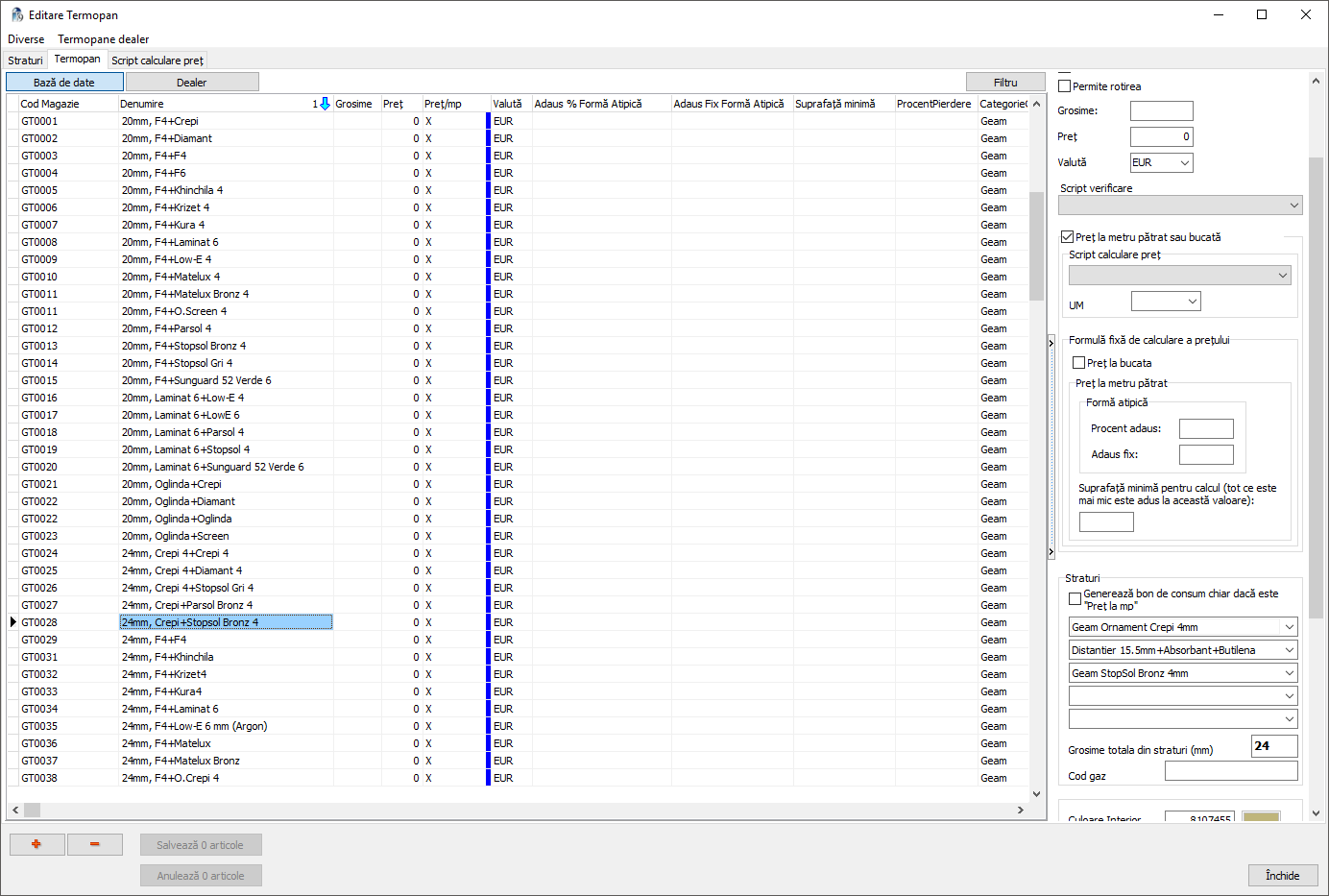
Task: Click cell 24mm, Crepi+Stopsol Bronz 4
Action: 226,622
